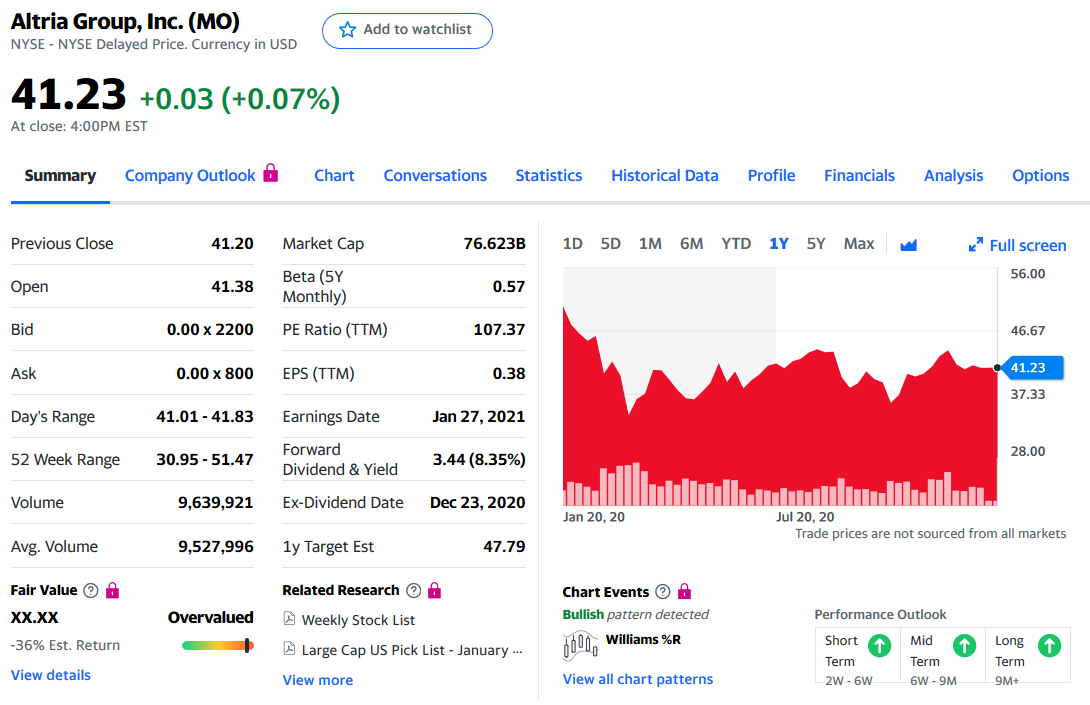1090x705 pixels.
Task: Select the 1M chart range
Action: click(650, 243)
